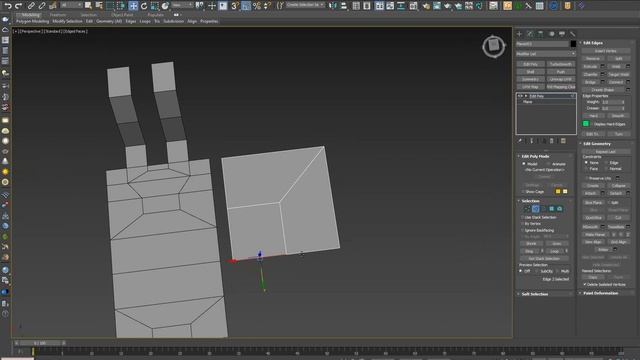Click the Redo arrow in main toolbar
The image size is (640, 360).
pos(18,6)
